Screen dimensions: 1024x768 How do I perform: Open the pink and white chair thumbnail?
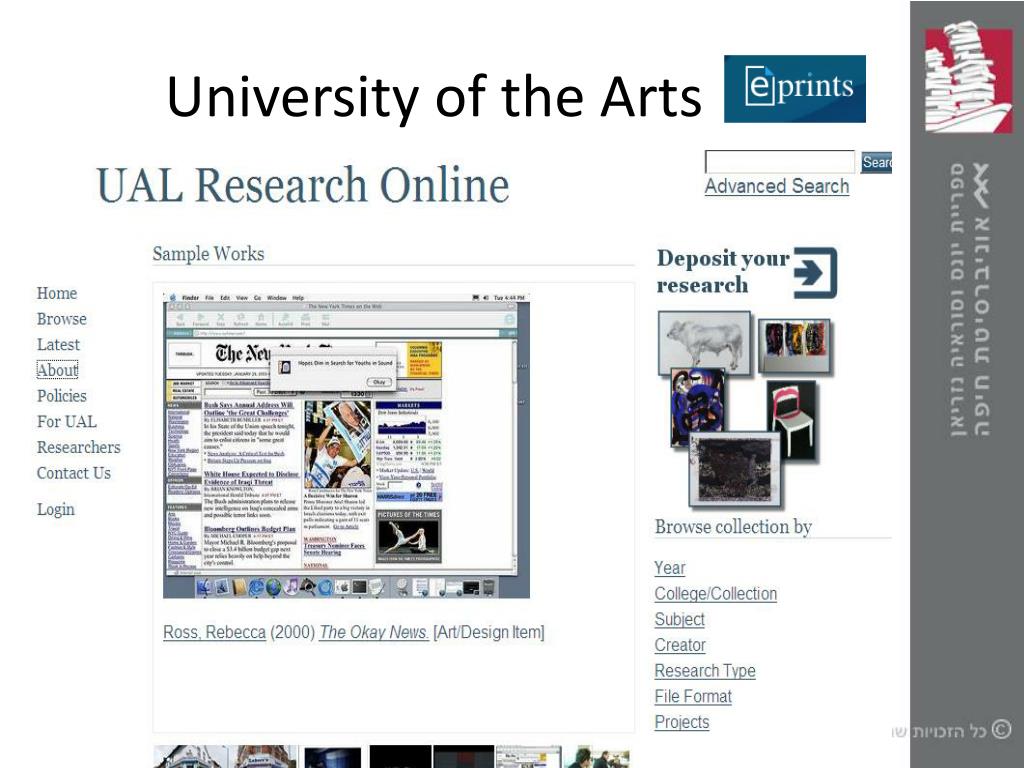pos(792,421)
